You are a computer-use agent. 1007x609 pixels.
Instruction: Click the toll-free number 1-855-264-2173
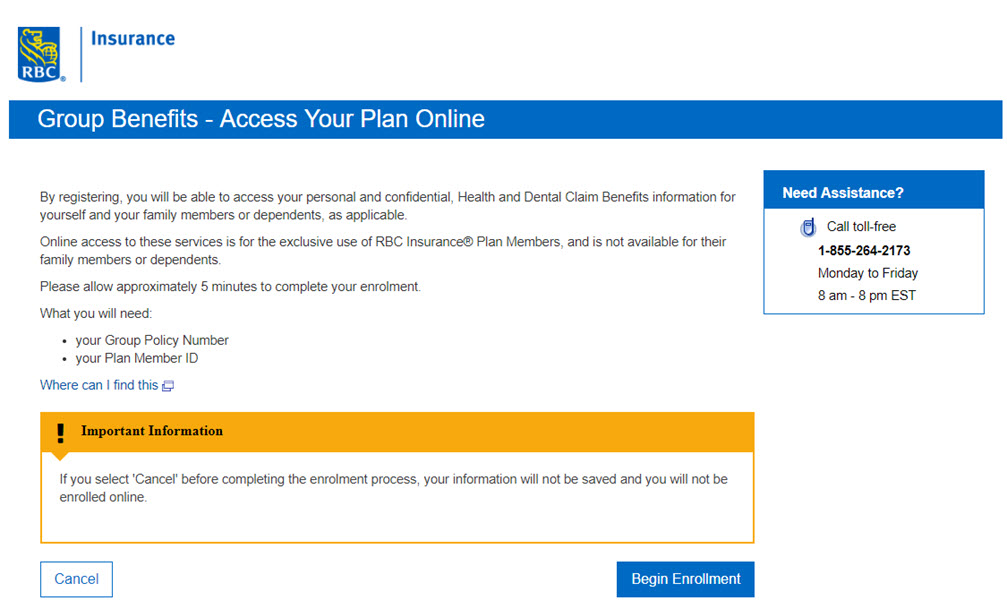pos(864,251)
